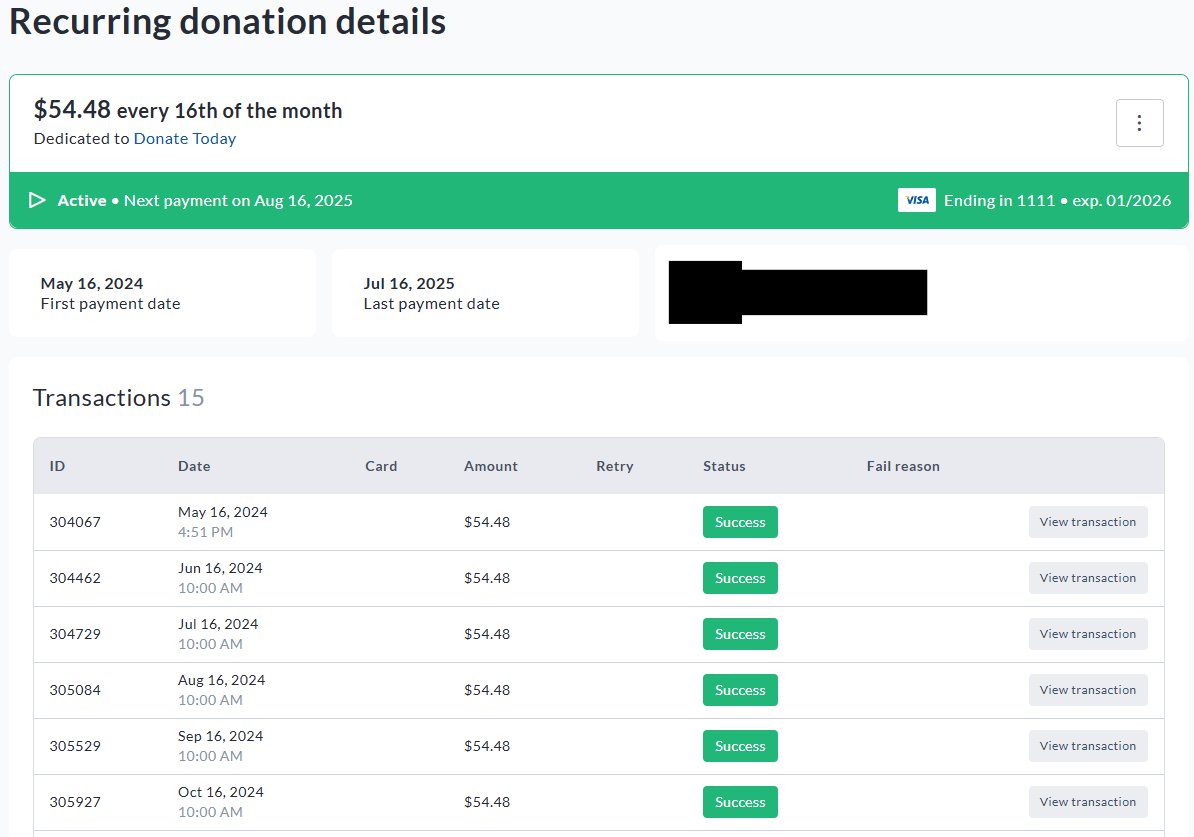Open the three-dot options menu
Screen dimensions: 1194x837
click(1139, 123)
